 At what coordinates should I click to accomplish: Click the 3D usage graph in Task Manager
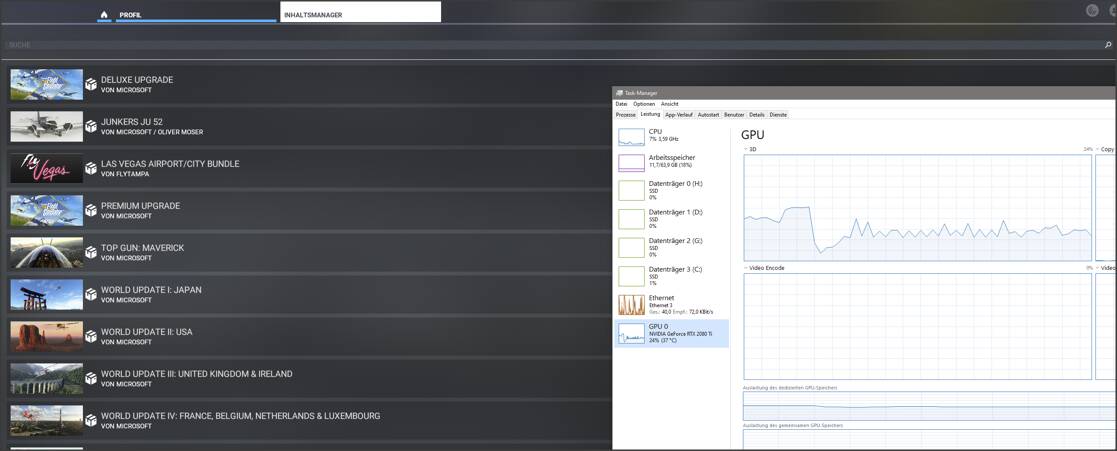point(918,207)
